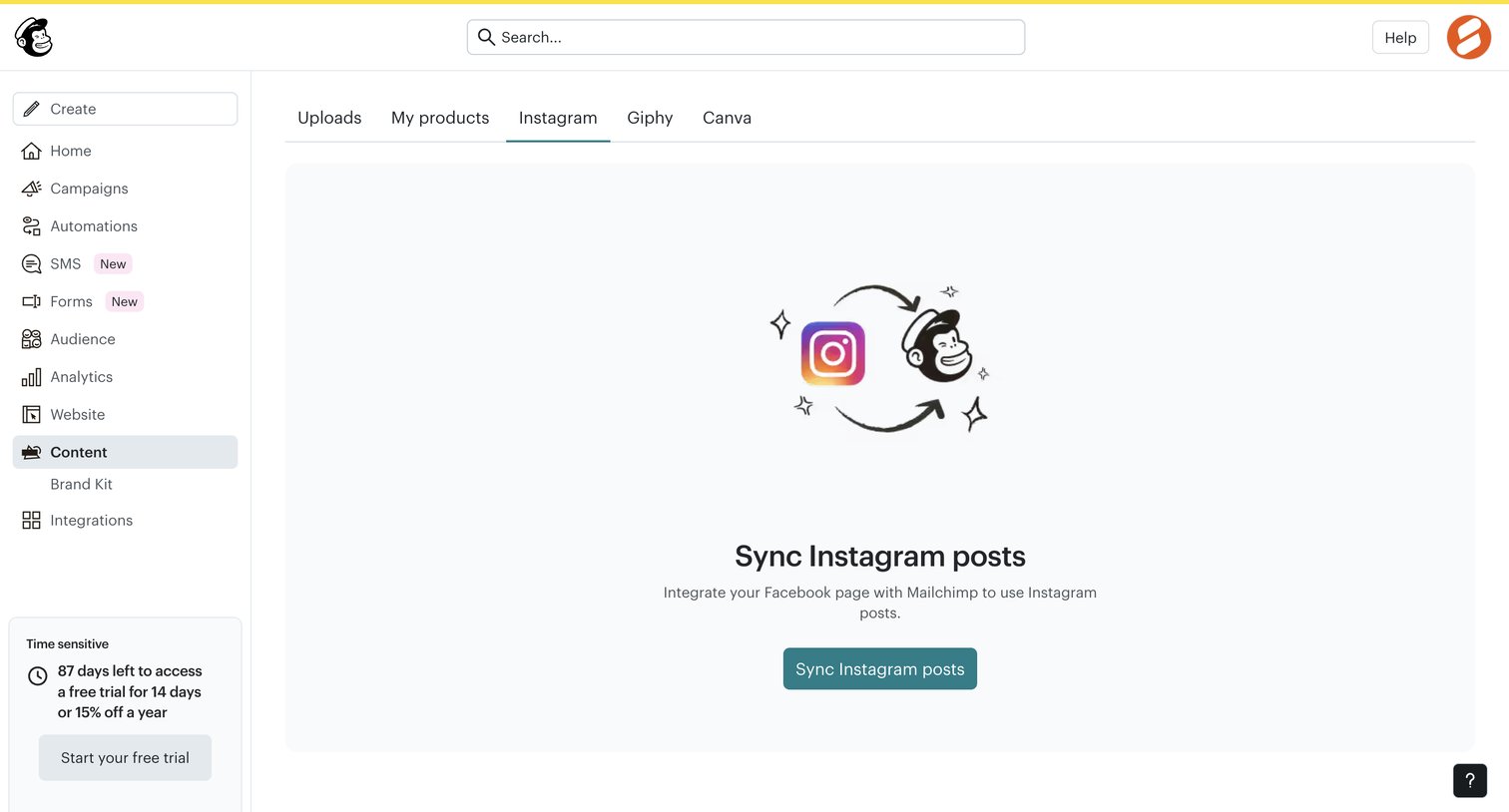Open the Giphy tab
The image size is (1509, 812).
(x=650, y=118)
